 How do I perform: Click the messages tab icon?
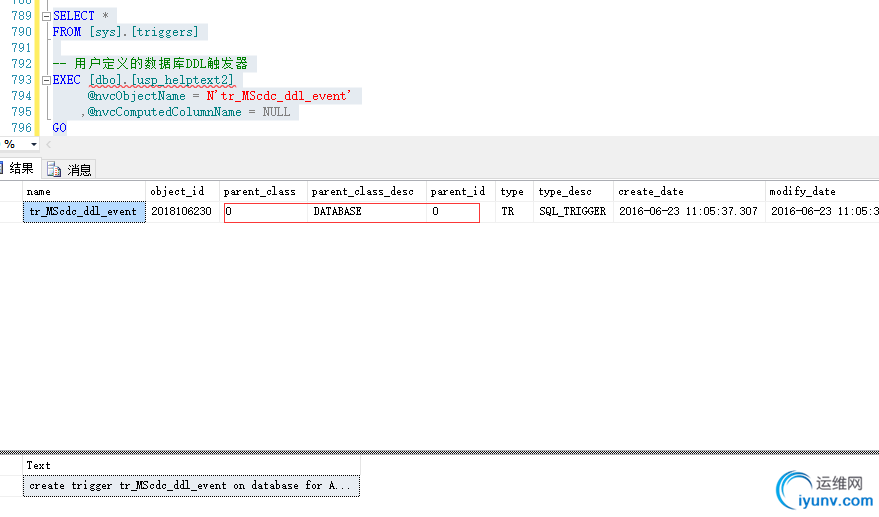(54, 169)
